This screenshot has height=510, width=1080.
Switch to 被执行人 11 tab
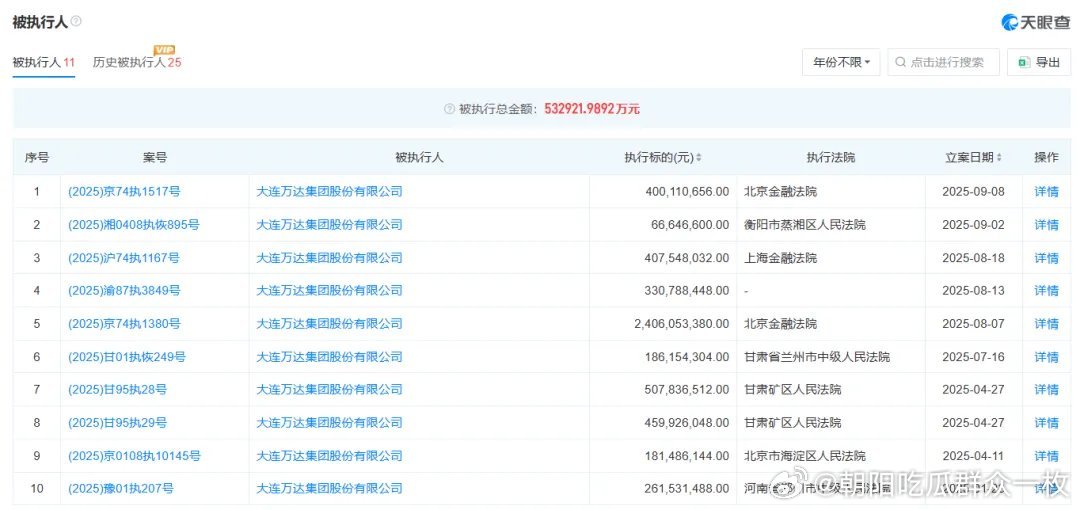[x=43, y=62]
